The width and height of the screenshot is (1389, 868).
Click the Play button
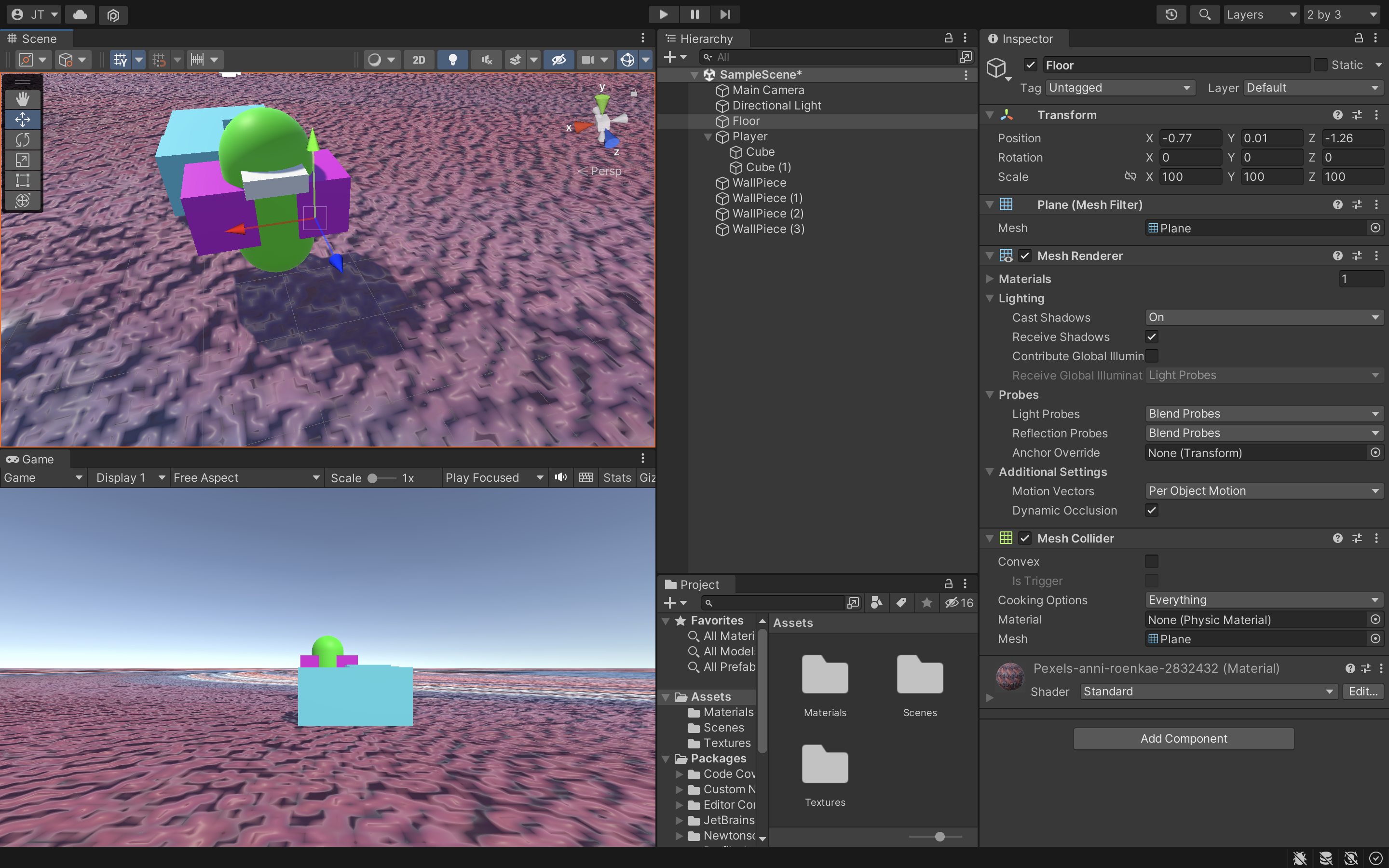coord(664,14)
